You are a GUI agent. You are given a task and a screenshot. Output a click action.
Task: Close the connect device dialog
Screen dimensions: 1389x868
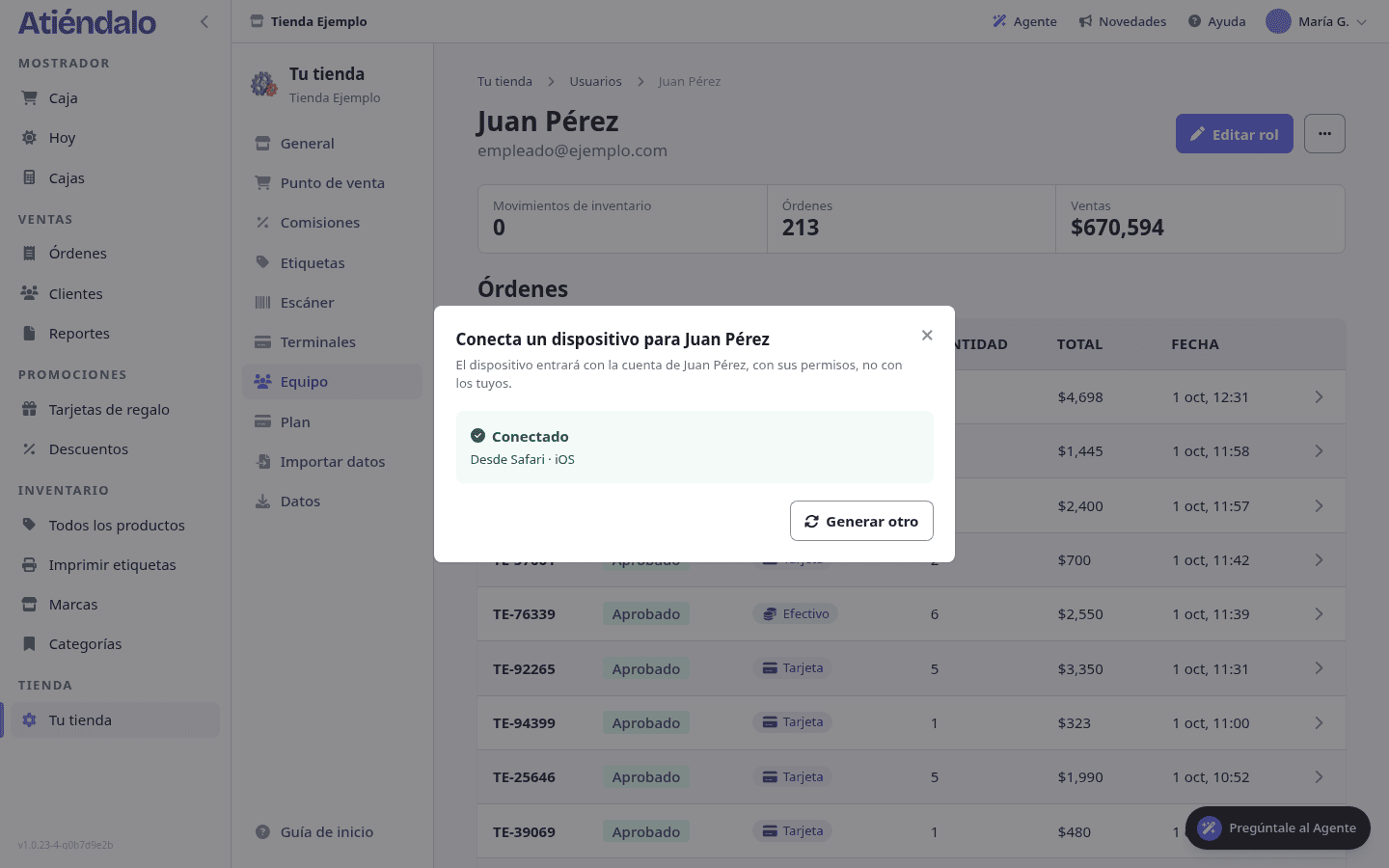[927, 336]
